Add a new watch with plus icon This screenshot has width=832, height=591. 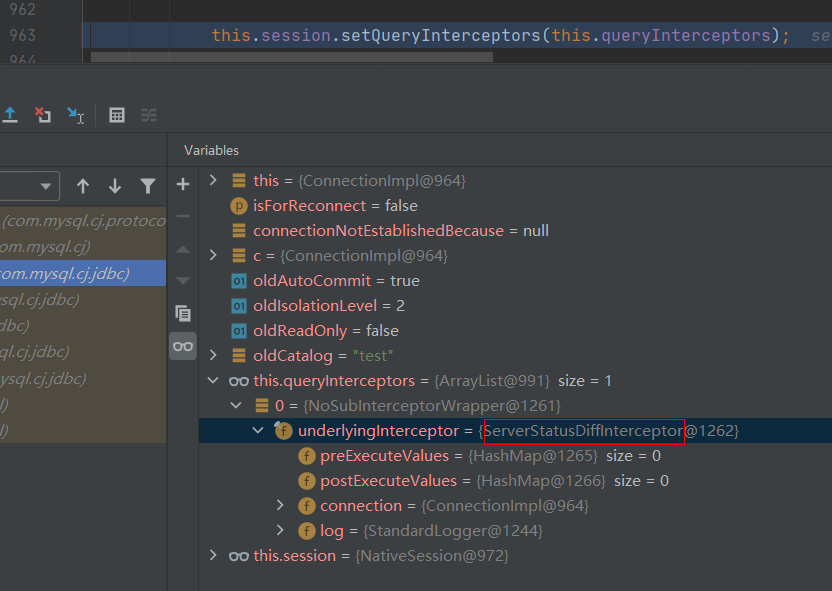(182, 184)
